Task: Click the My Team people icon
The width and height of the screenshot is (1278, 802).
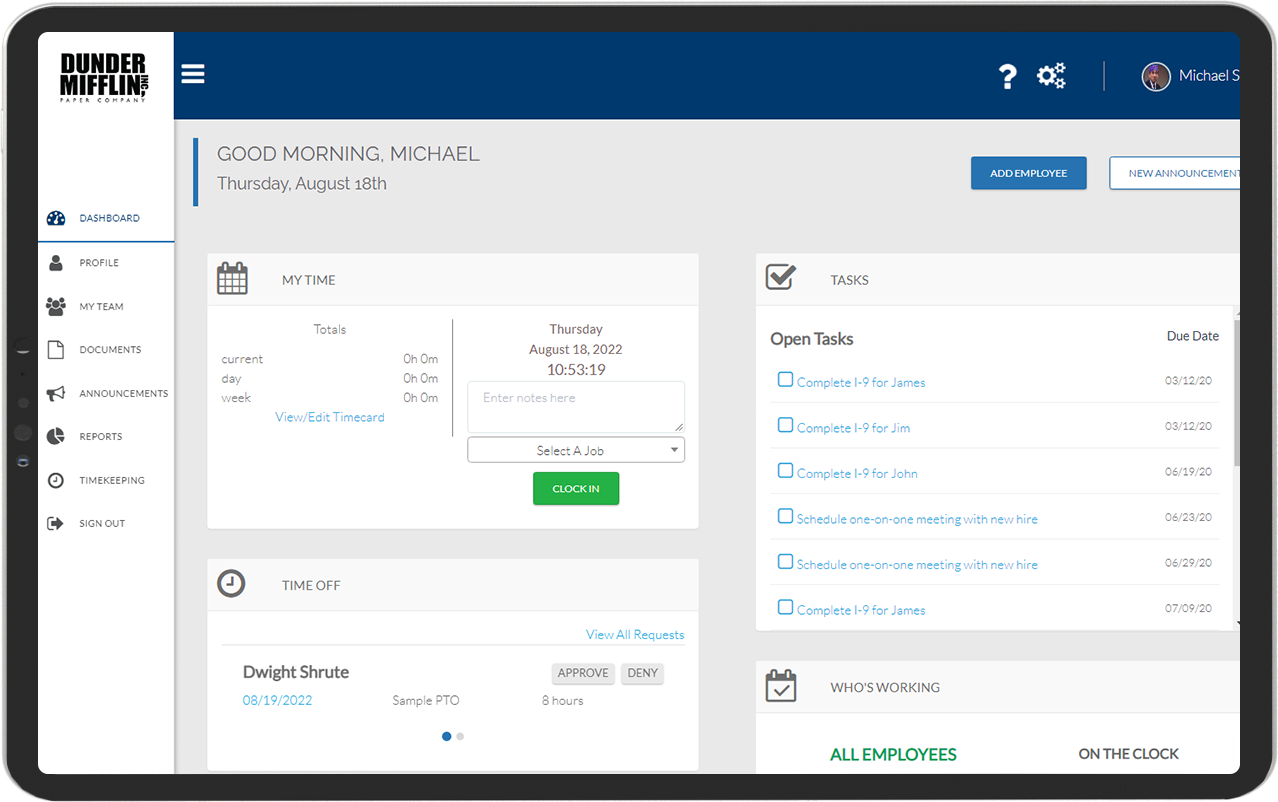Action: click(56, 306)
